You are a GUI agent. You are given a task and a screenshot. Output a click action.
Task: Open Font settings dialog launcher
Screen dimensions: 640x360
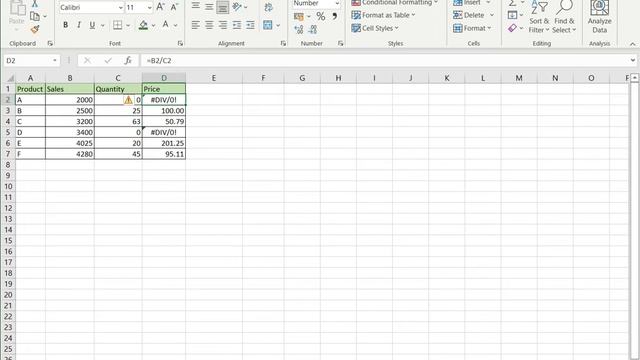click(180, 43)
